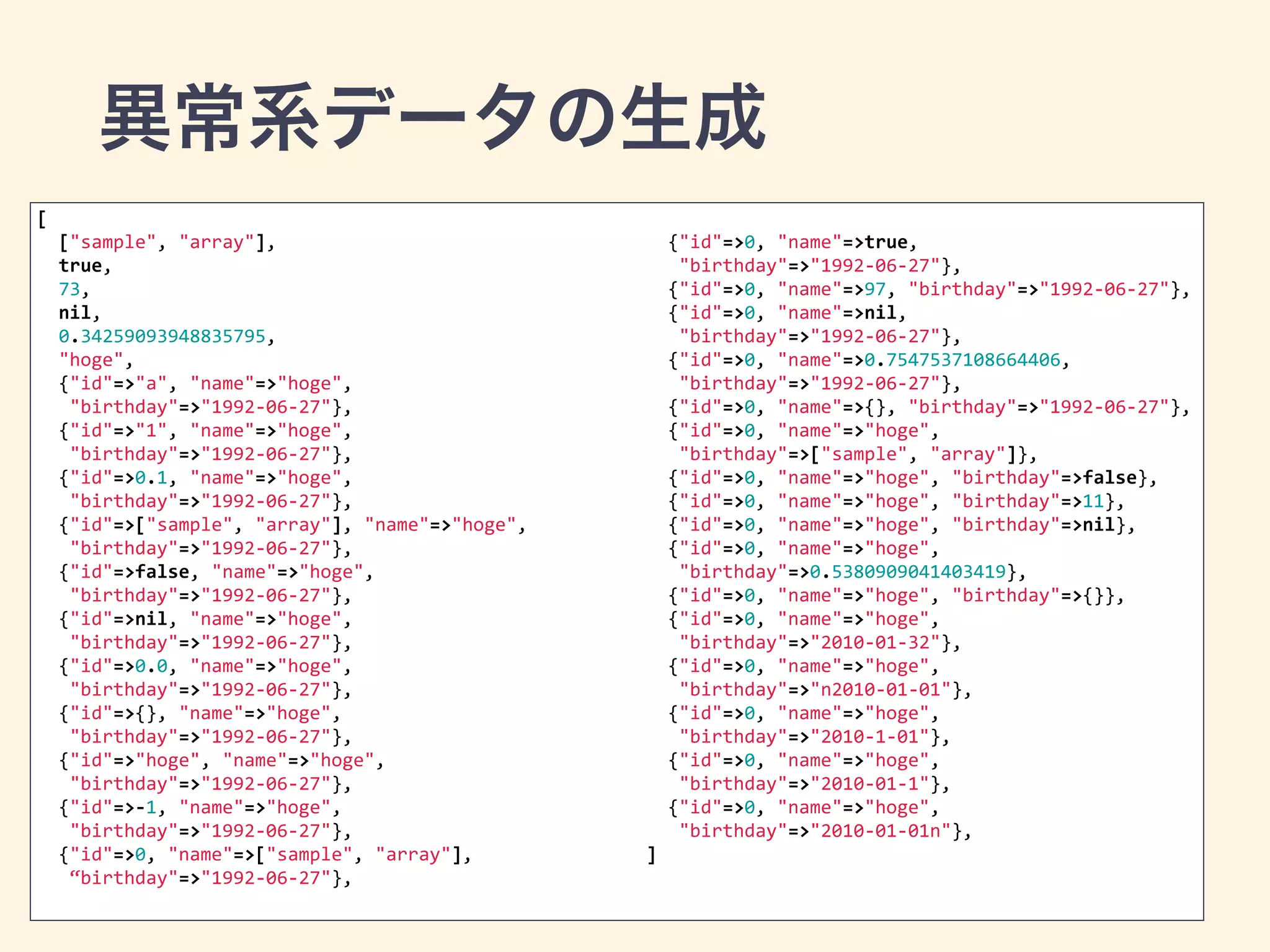Select line with "name"=>["sample", "array"]
Image resolution: width=1270 pixels, height=952 pixels.
point(265,855)
